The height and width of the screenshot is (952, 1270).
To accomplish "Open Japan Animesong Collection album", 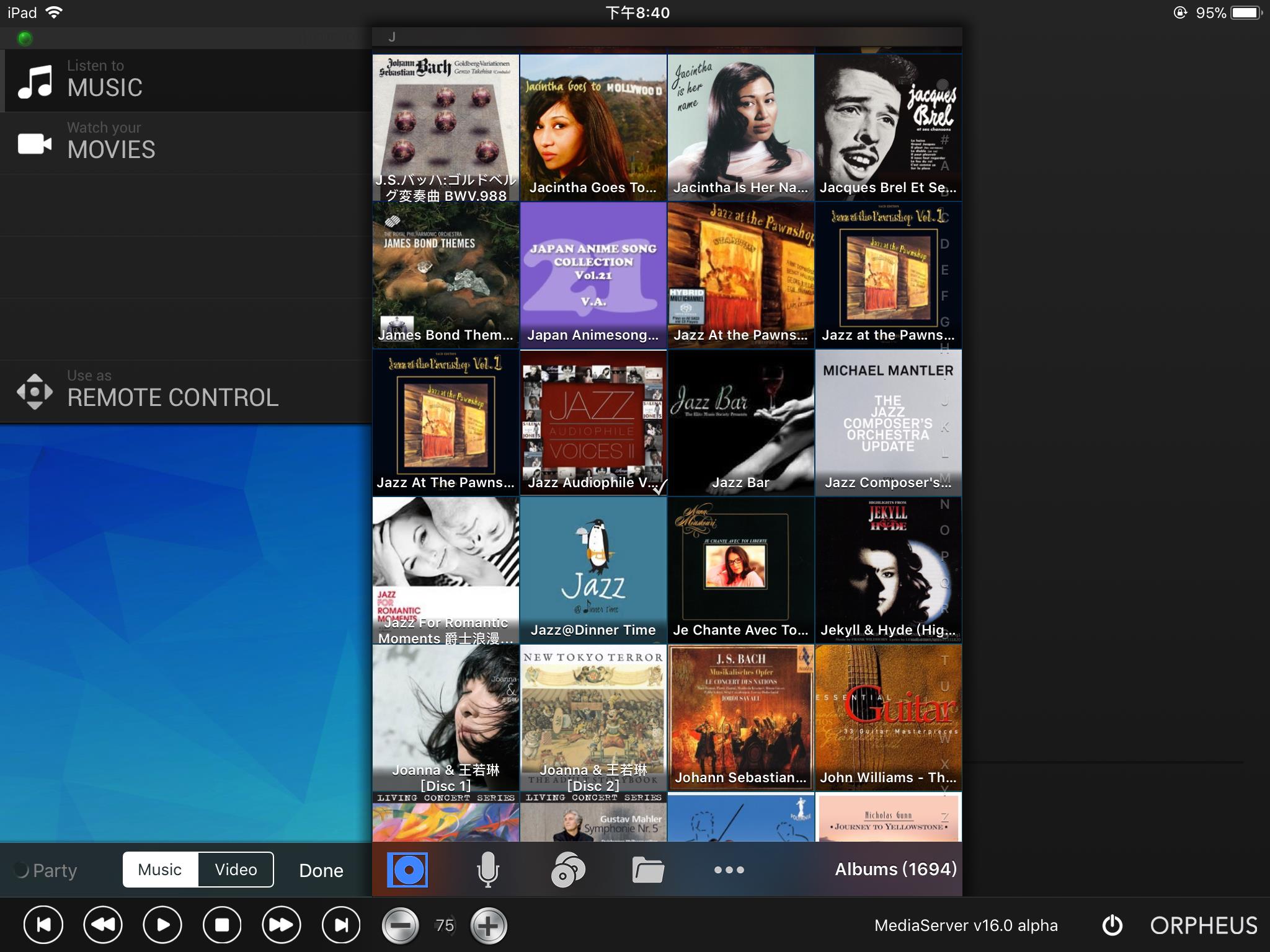I will pyautogui.click(x=593, y=275).
